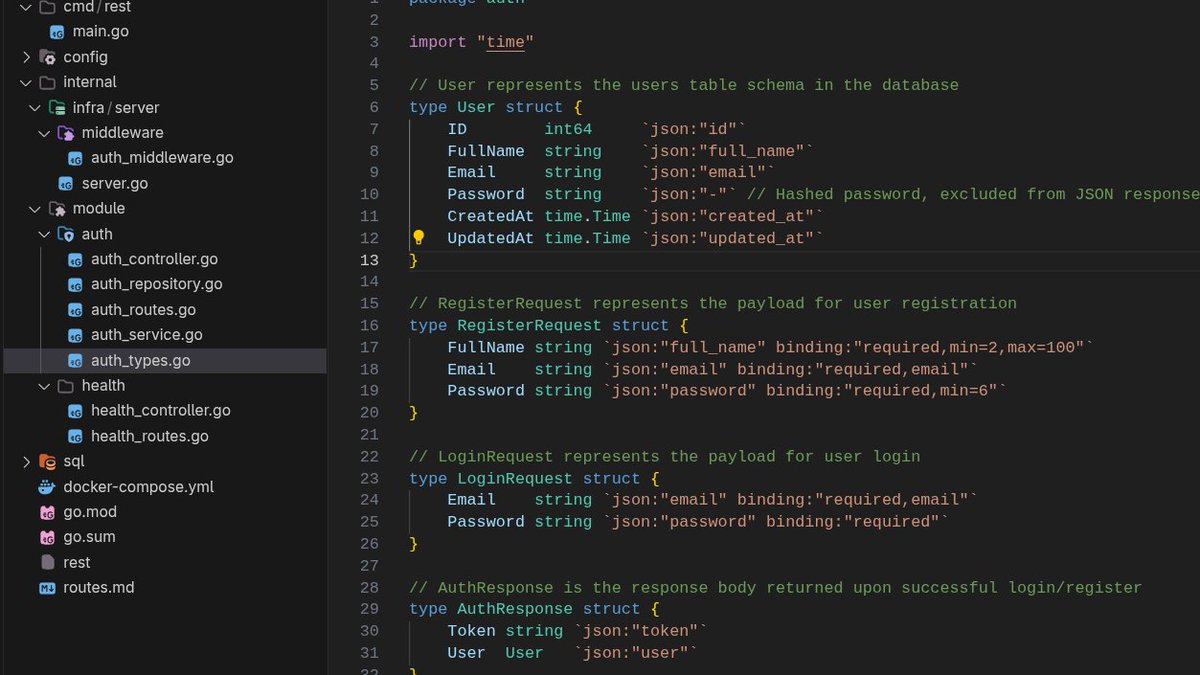This screenshot has height=675, width=1200.
Task: Click the Go icon beside auth_routes.go
Action: (75, 310)
